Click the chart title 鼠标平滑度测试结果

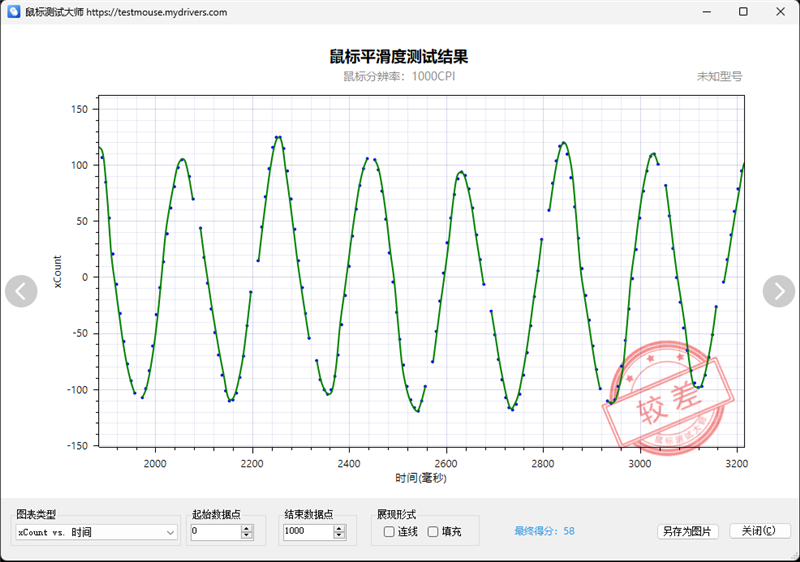398,56
